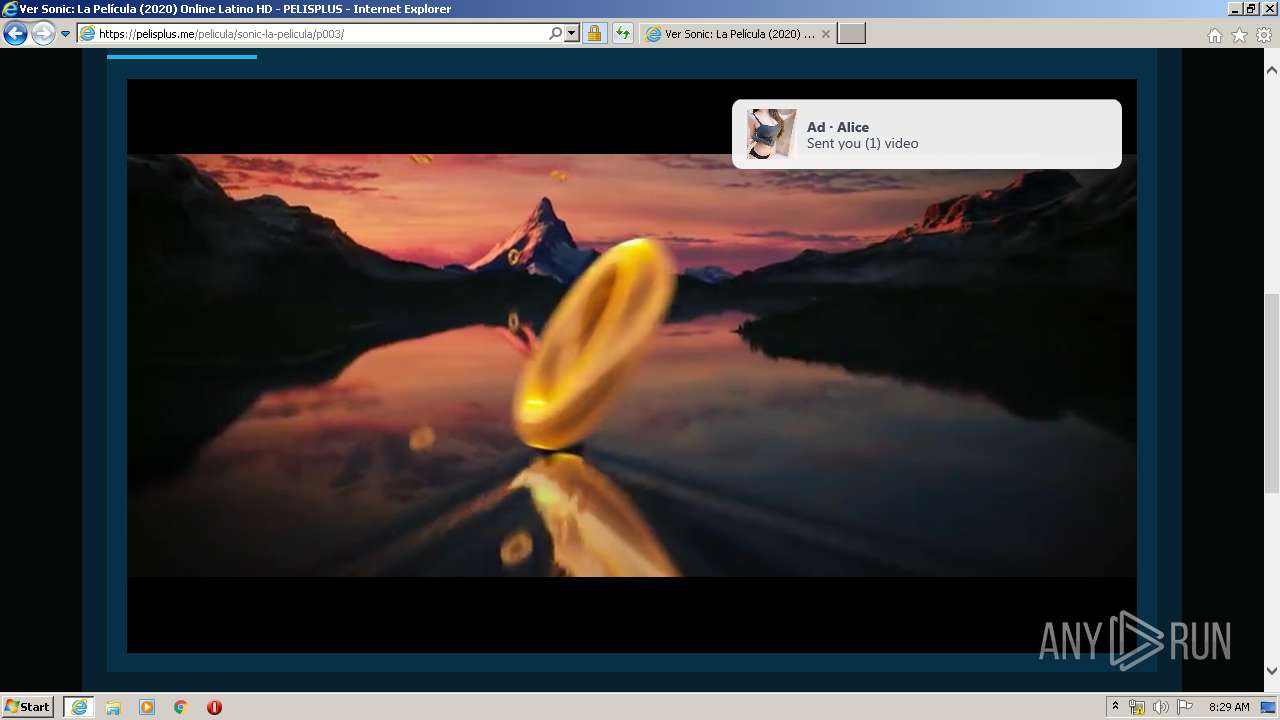The image size is (1280, 720).
Task: Open the 'Sent you (1) video' ad message
Action: [862, 144]
